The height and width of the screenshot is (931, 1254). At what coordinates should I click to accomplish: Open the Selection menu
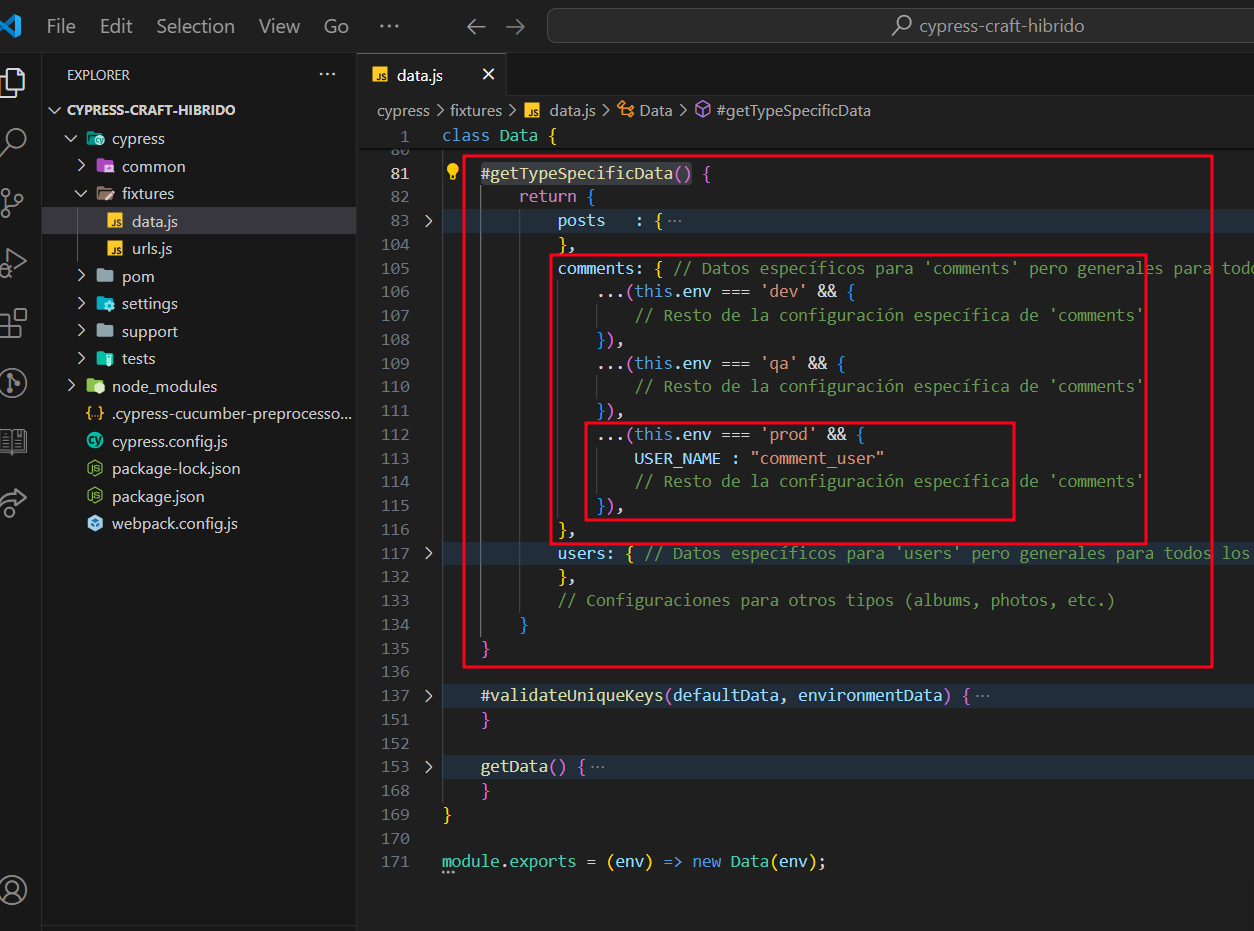tap(195, 27)
